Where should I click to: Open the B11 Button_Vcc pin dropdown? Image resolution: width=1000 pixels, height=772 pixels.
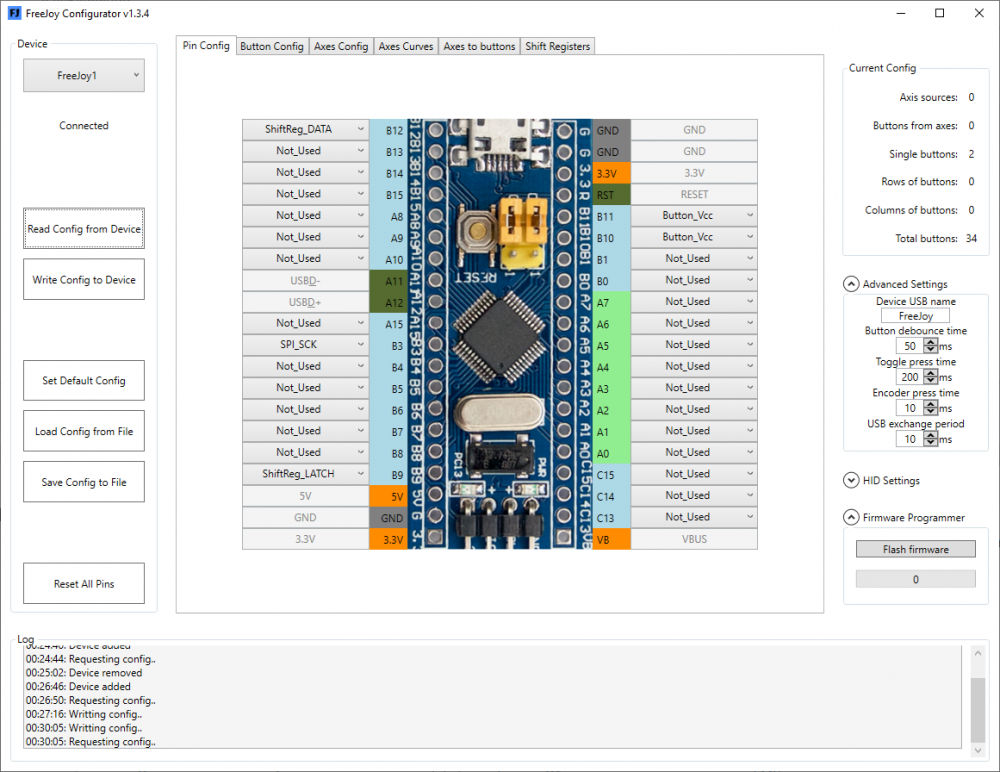click(694, 216)
